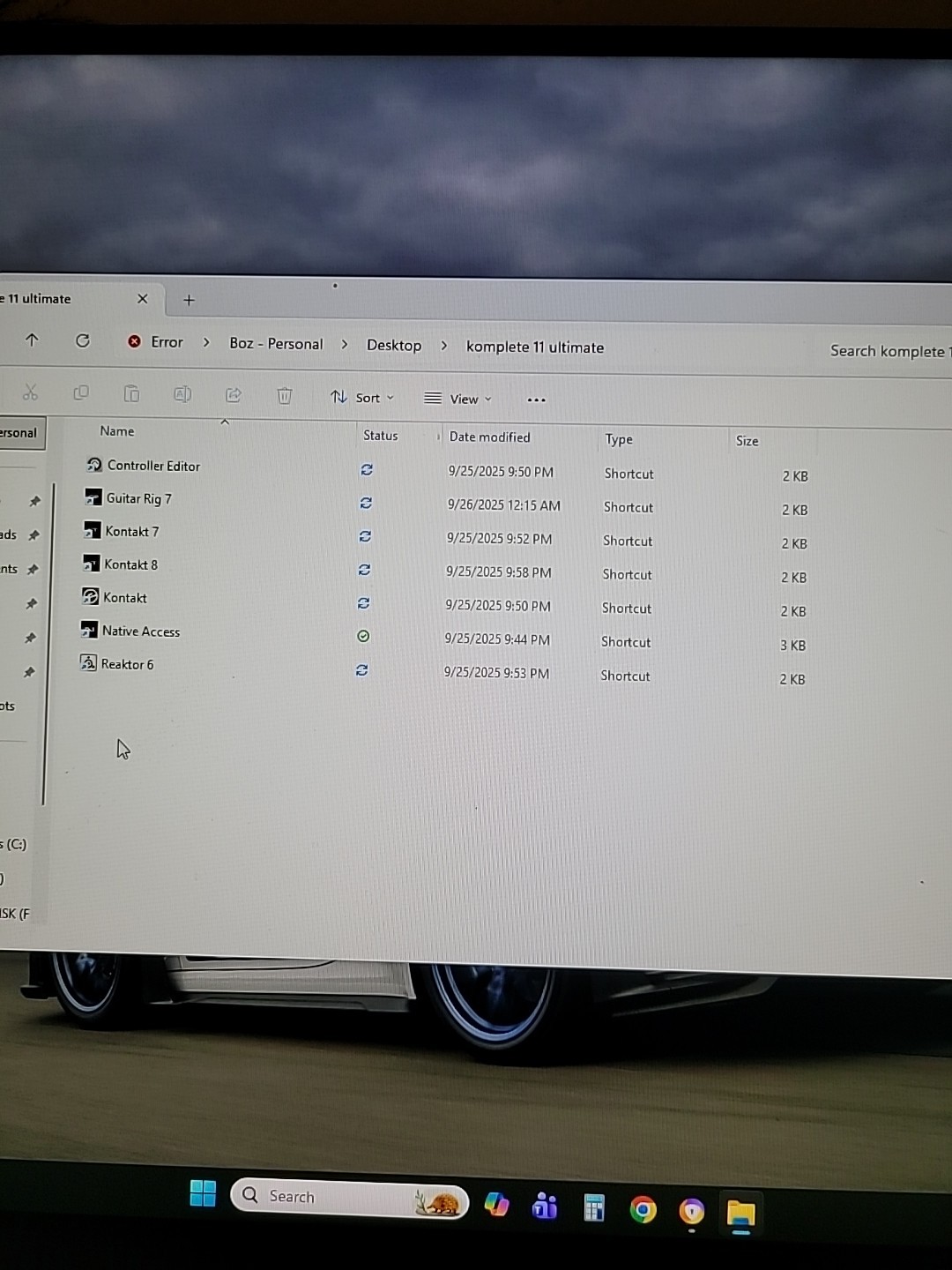This screenshot has width=952, height=1270.
Task: Open the Controller Editor shortcut icon
Action: [94, 464]
